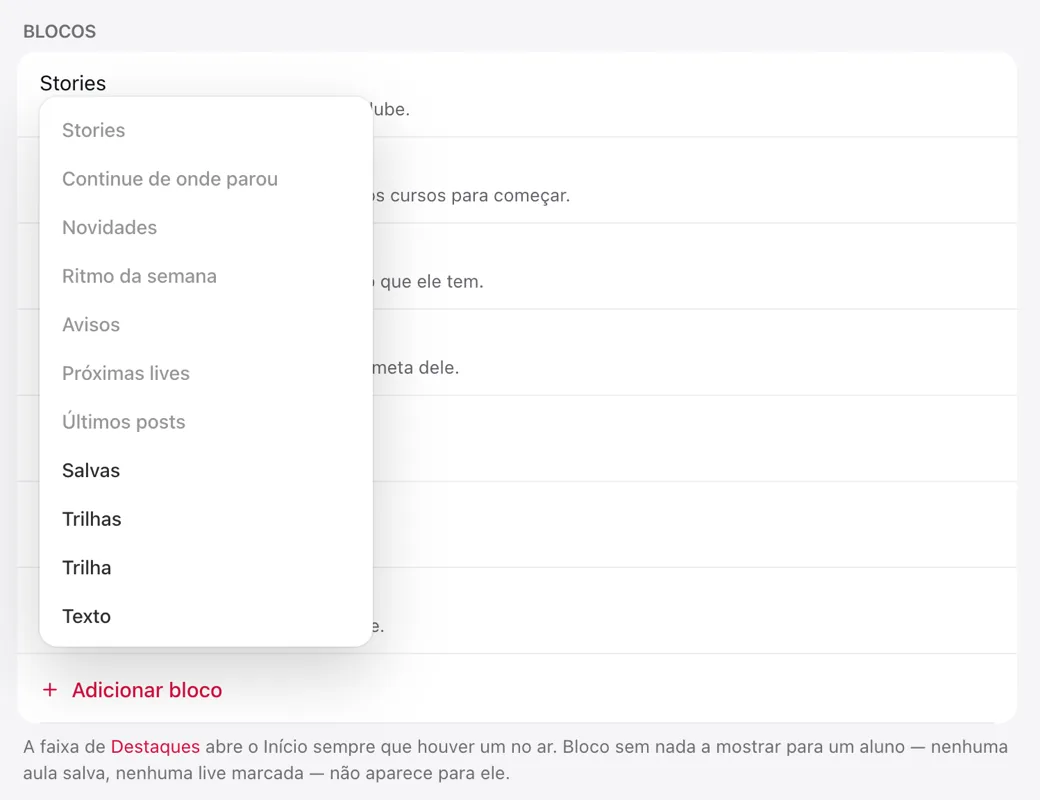The width and height of the screenshot is (1040, 800).
Task: Select Próximas lives menu entry
Action: 206,373
